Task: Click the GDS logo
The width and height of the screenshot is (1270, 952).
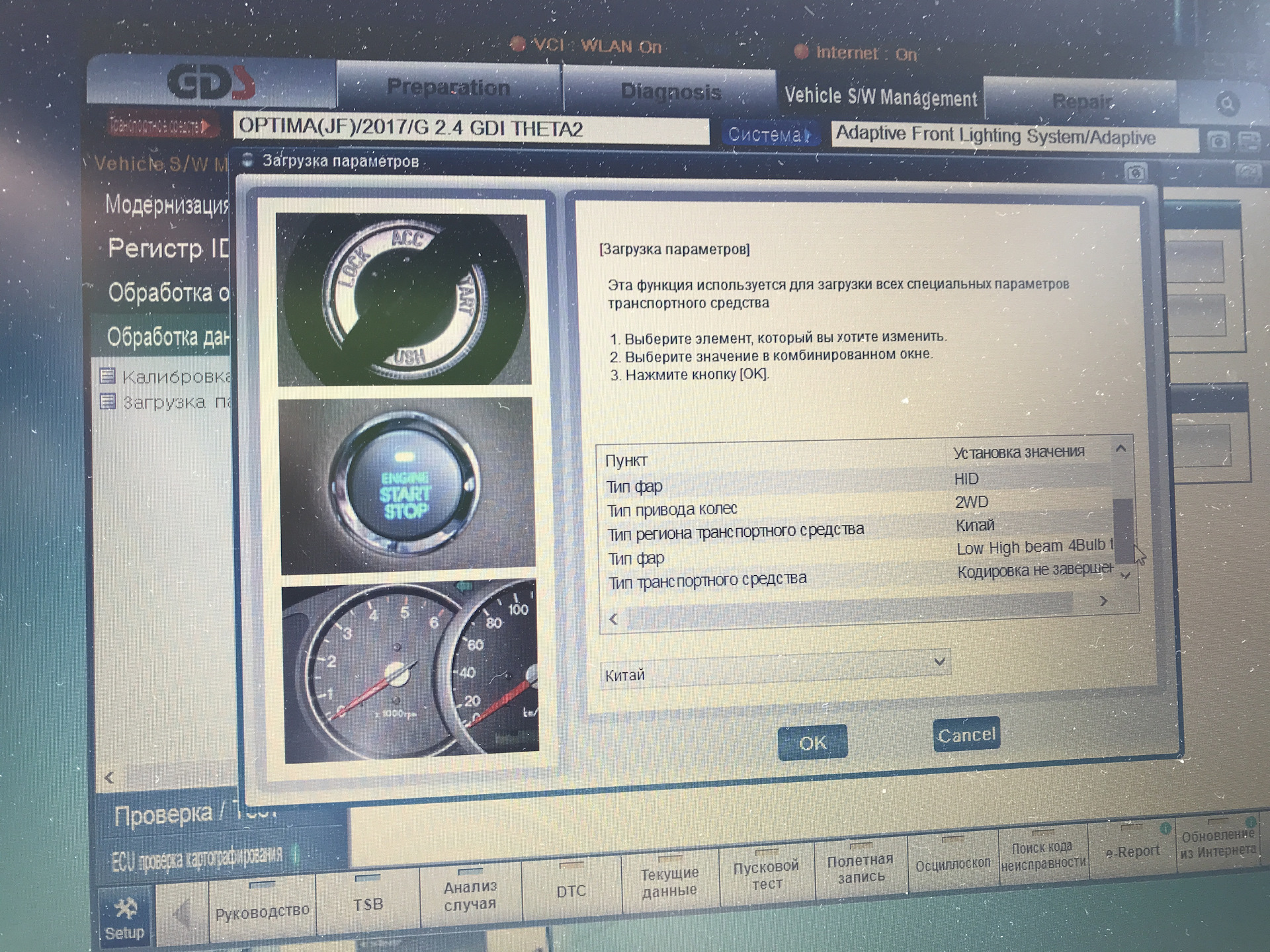Action: 210,83
